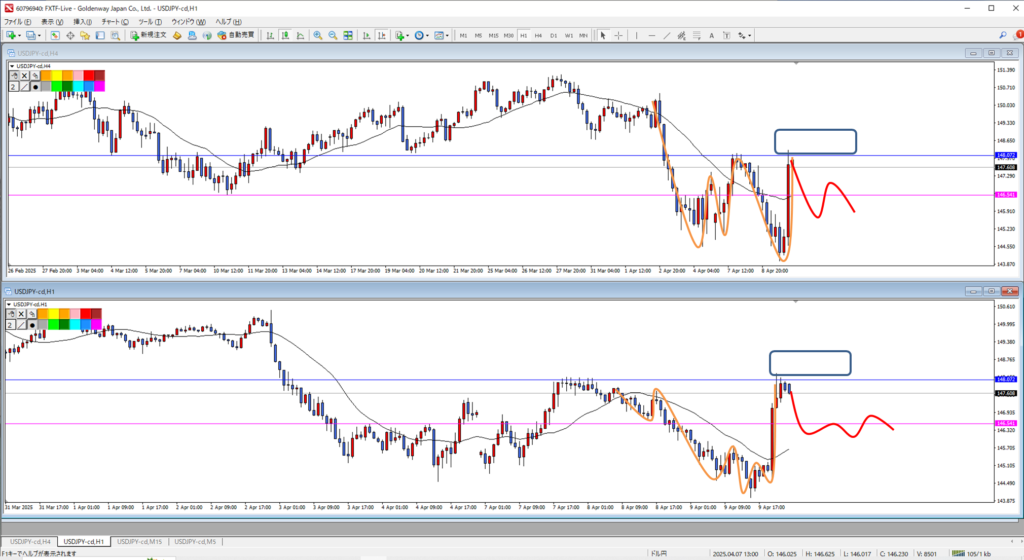Collapse the USDJPY-cd,H4 palette triangle
Viewport: 1024px width, 560px height.
point(12,66)
